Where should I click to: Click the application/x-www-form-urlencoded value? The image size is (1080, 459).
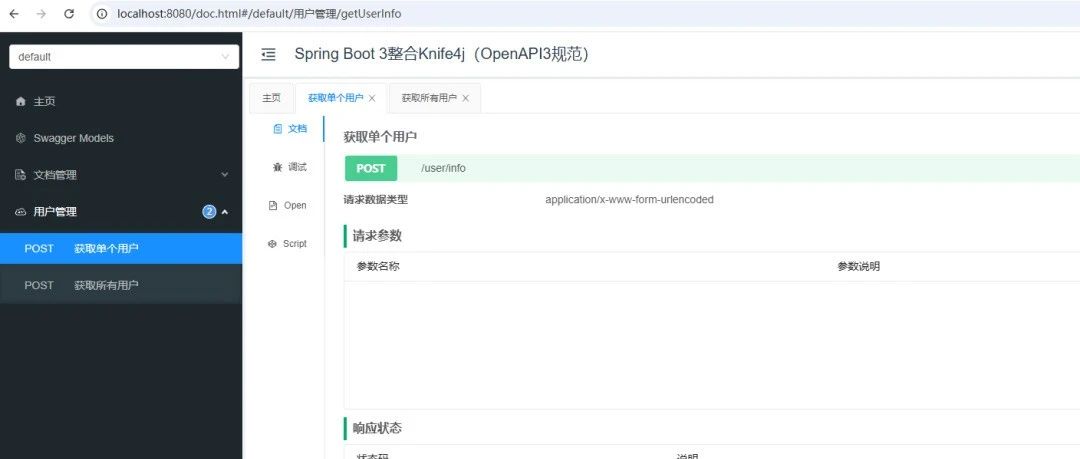629,200
